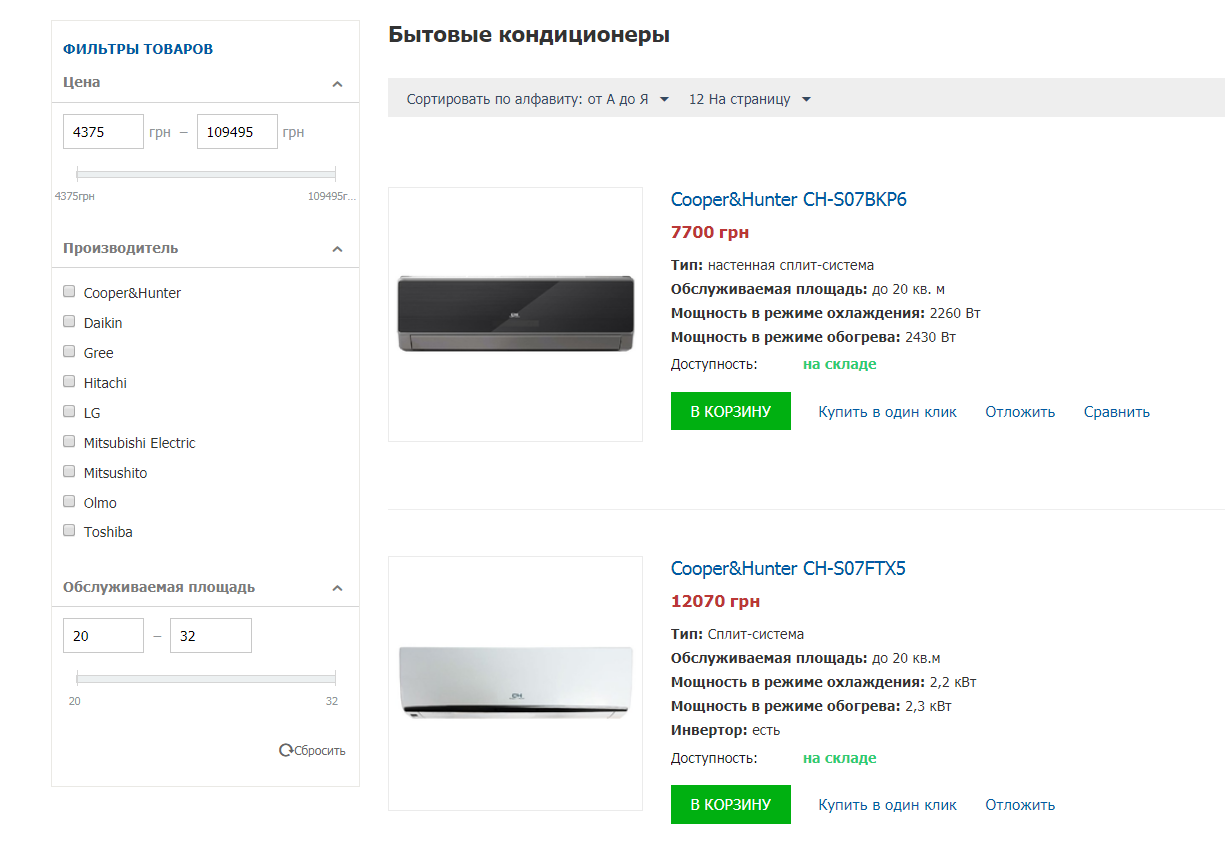Focus the minimum area field 20
The height and width of the screenshot is (850, 1225).
(x=104, y=636)
